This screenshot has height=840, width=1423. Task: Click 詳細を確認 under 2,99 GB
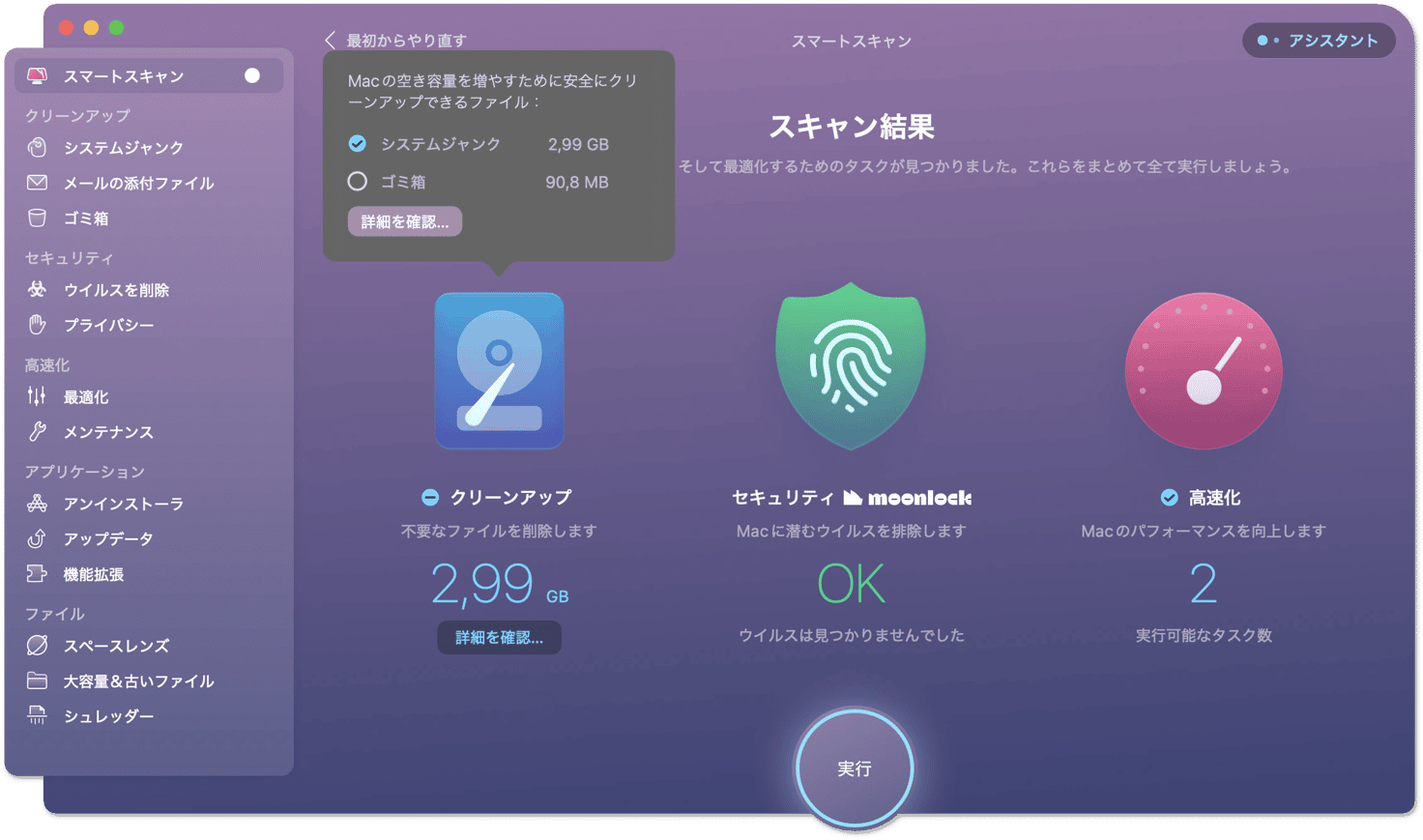point(499,637)
